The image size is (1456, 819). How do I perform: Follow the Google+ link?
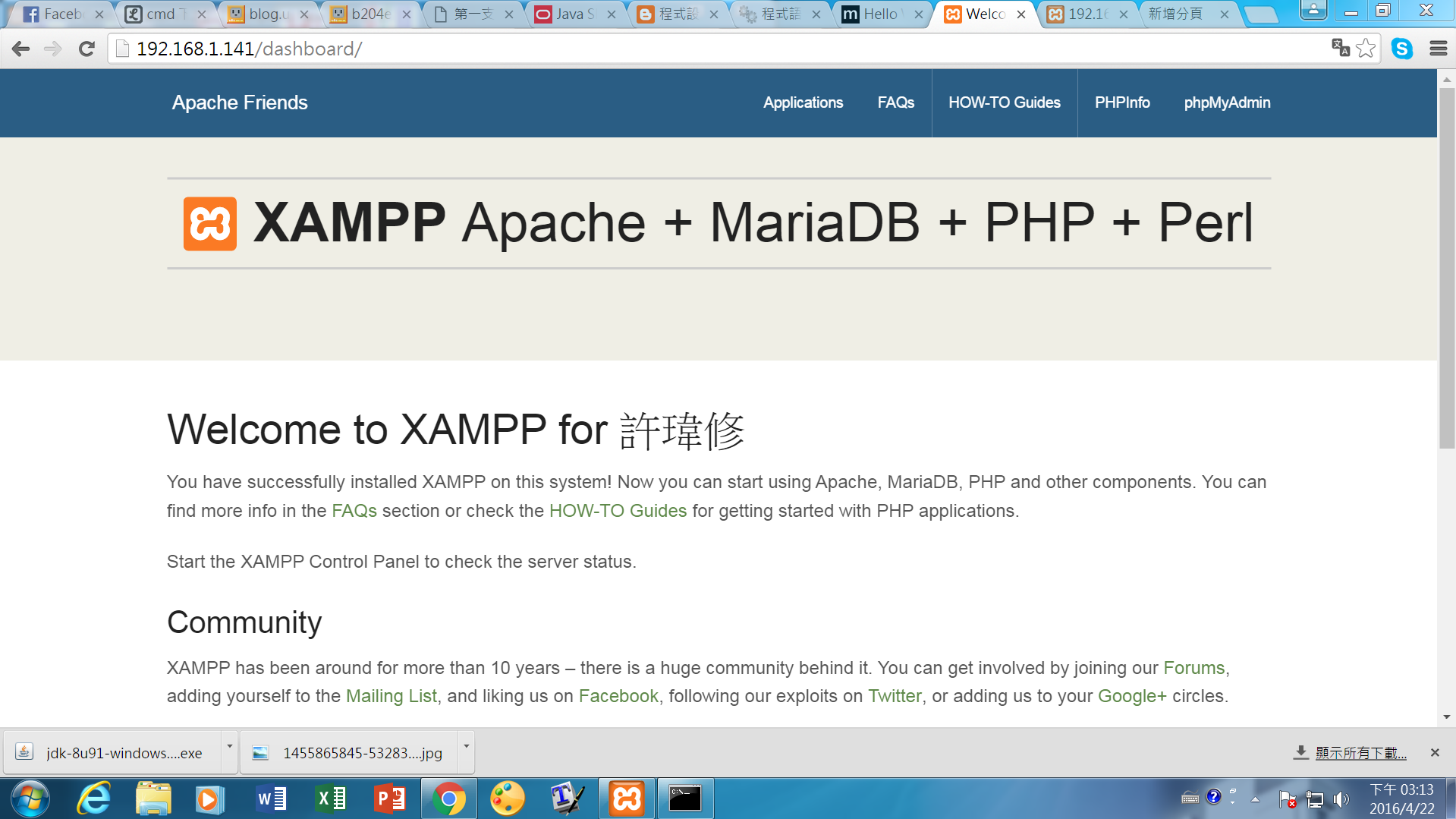[1132, 696]
